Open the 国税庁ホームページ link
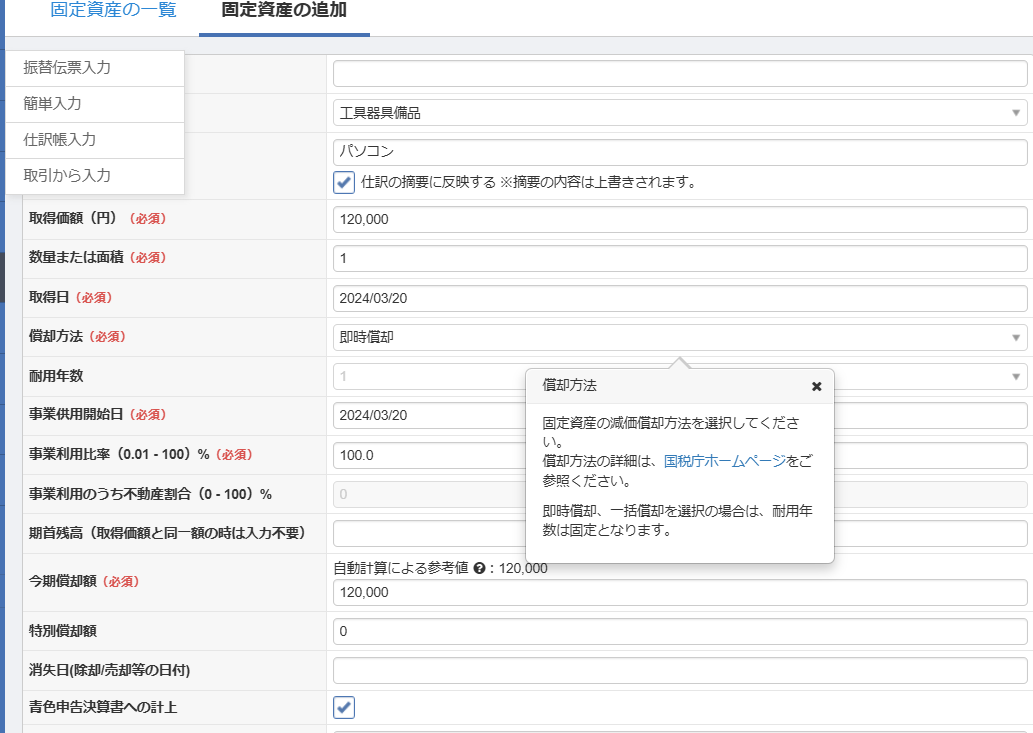 click(724, 461)
